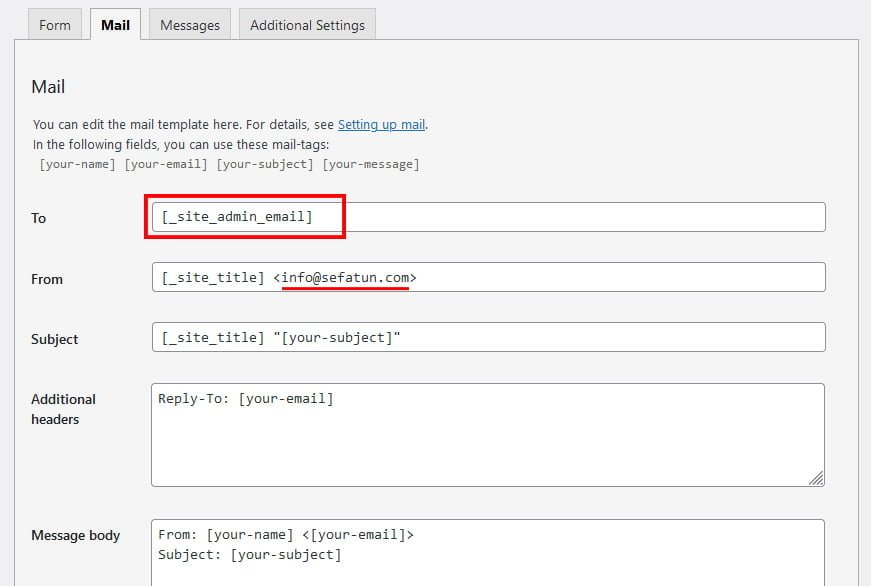Image resolution: width=871 pixels, height=586 pixels.
Task: Grab the Additional headers resize handle
Action: point(816,478)
